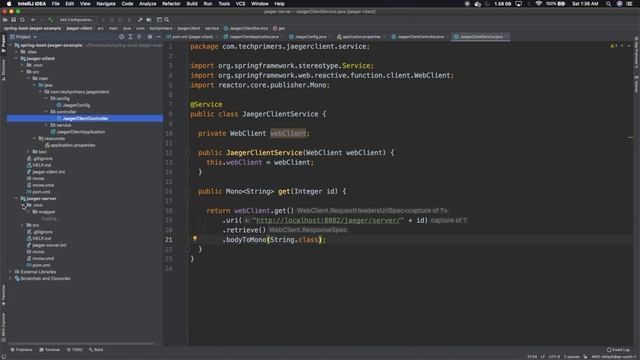Viewport: 640px width, 360px height.
Task: Expand the service package folder
Action: (x=46, y=125)
